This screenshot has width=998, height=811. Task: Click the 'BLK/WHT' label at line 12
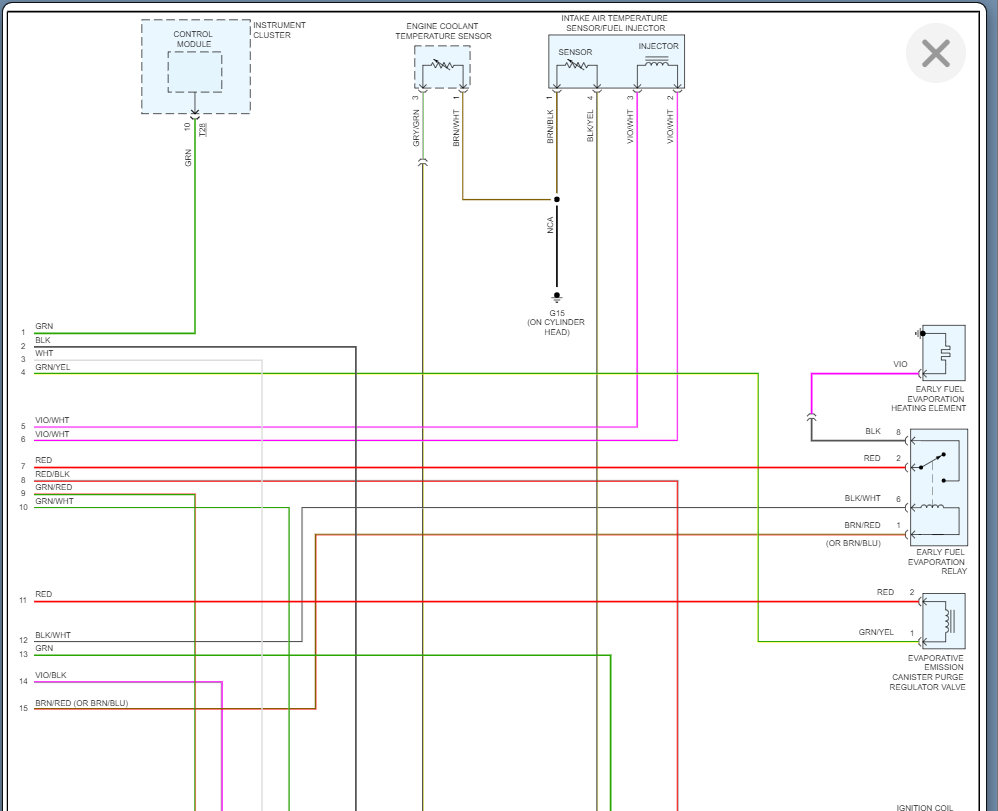click(53, 635)
